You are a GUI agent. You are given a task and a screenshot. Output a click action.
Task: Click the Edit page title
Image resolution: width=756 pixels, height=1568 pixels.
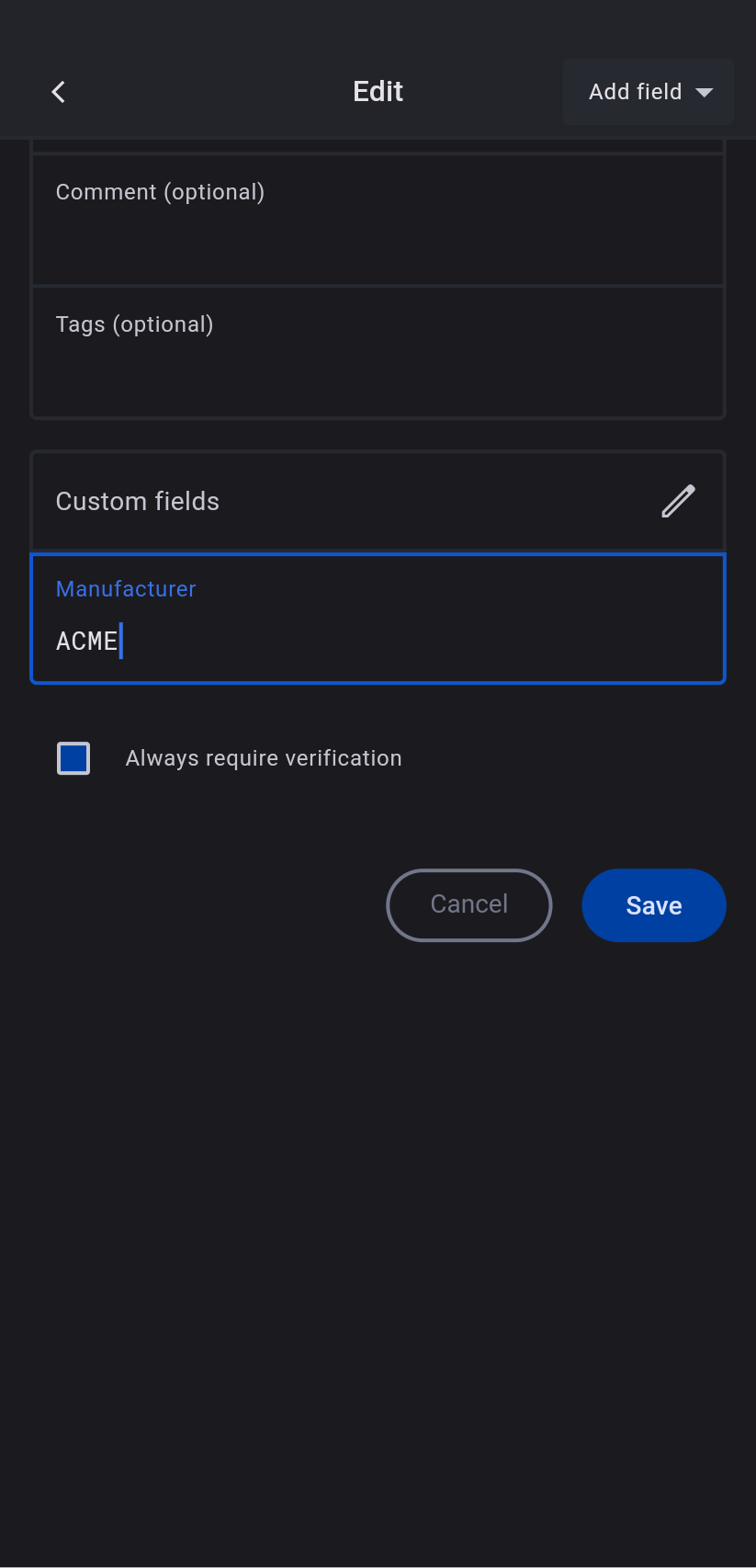click(378, 92)
